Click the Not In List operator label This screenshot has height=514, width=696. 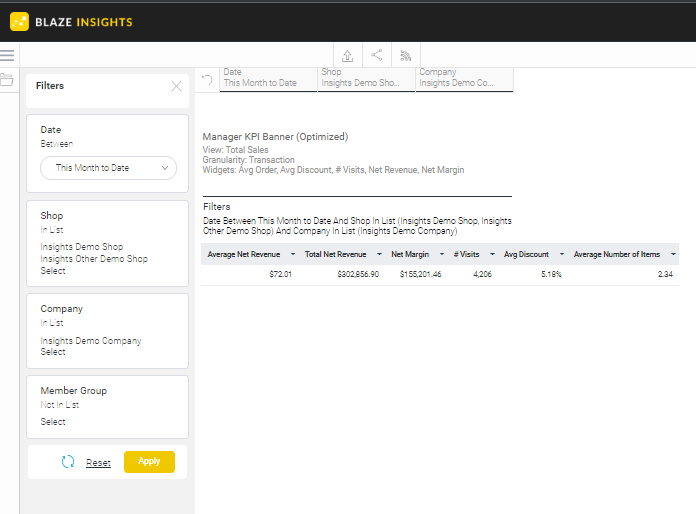pos(59,405)
